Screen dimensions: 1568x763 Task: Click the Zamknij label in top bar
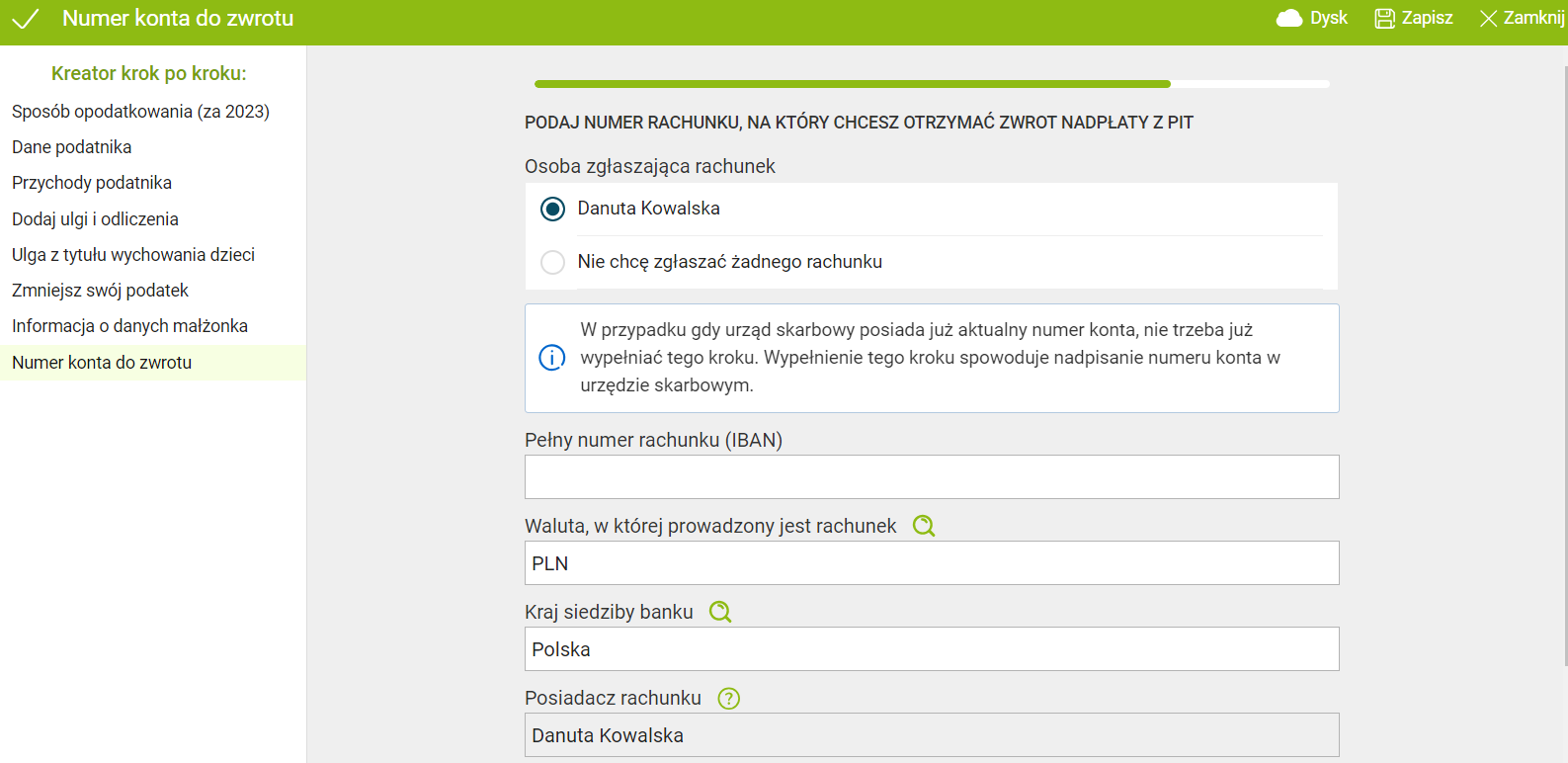(1534, 18)
